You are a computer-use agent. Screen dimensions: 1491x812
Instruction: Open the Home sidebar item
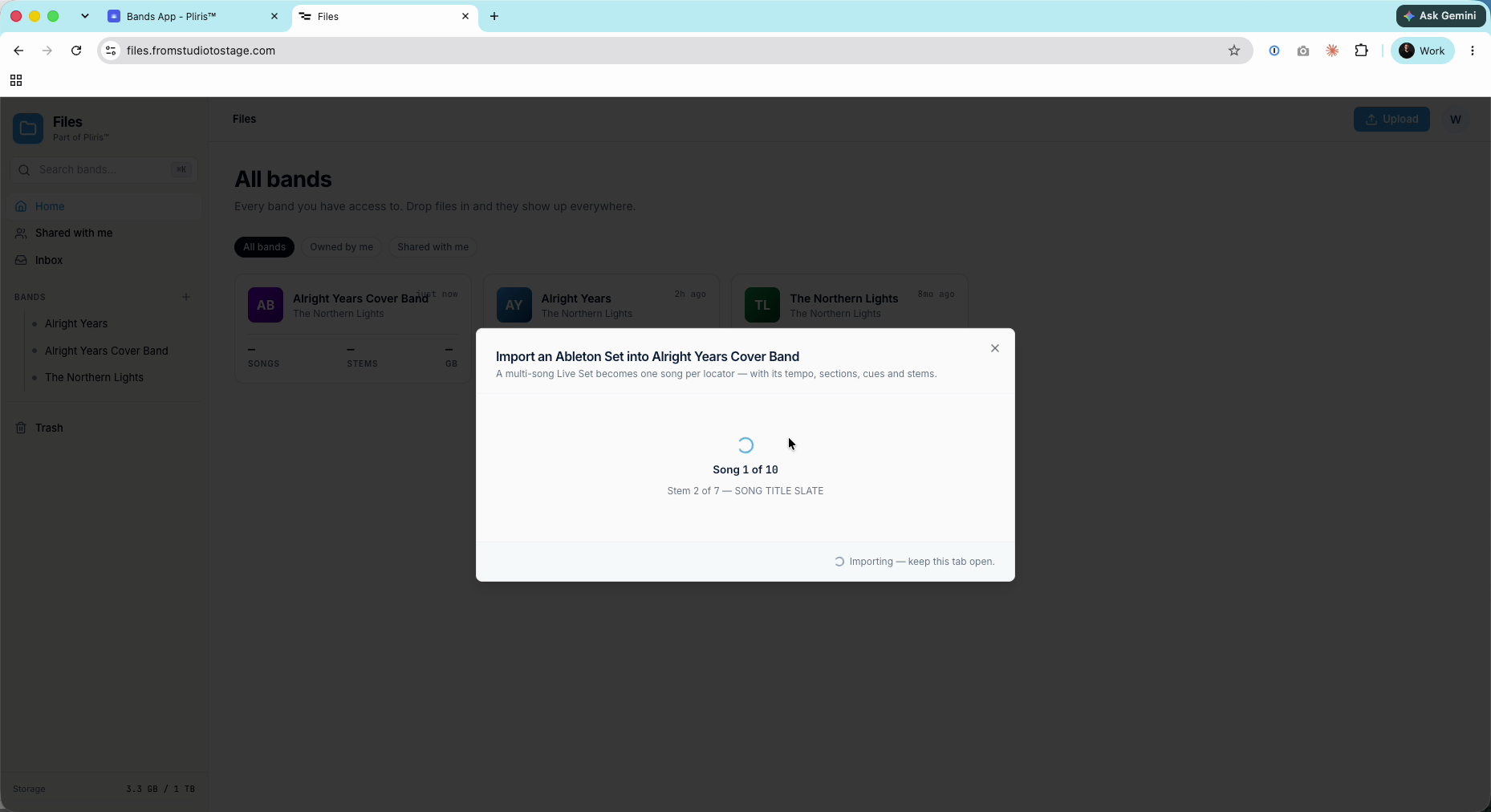[104, 206]
